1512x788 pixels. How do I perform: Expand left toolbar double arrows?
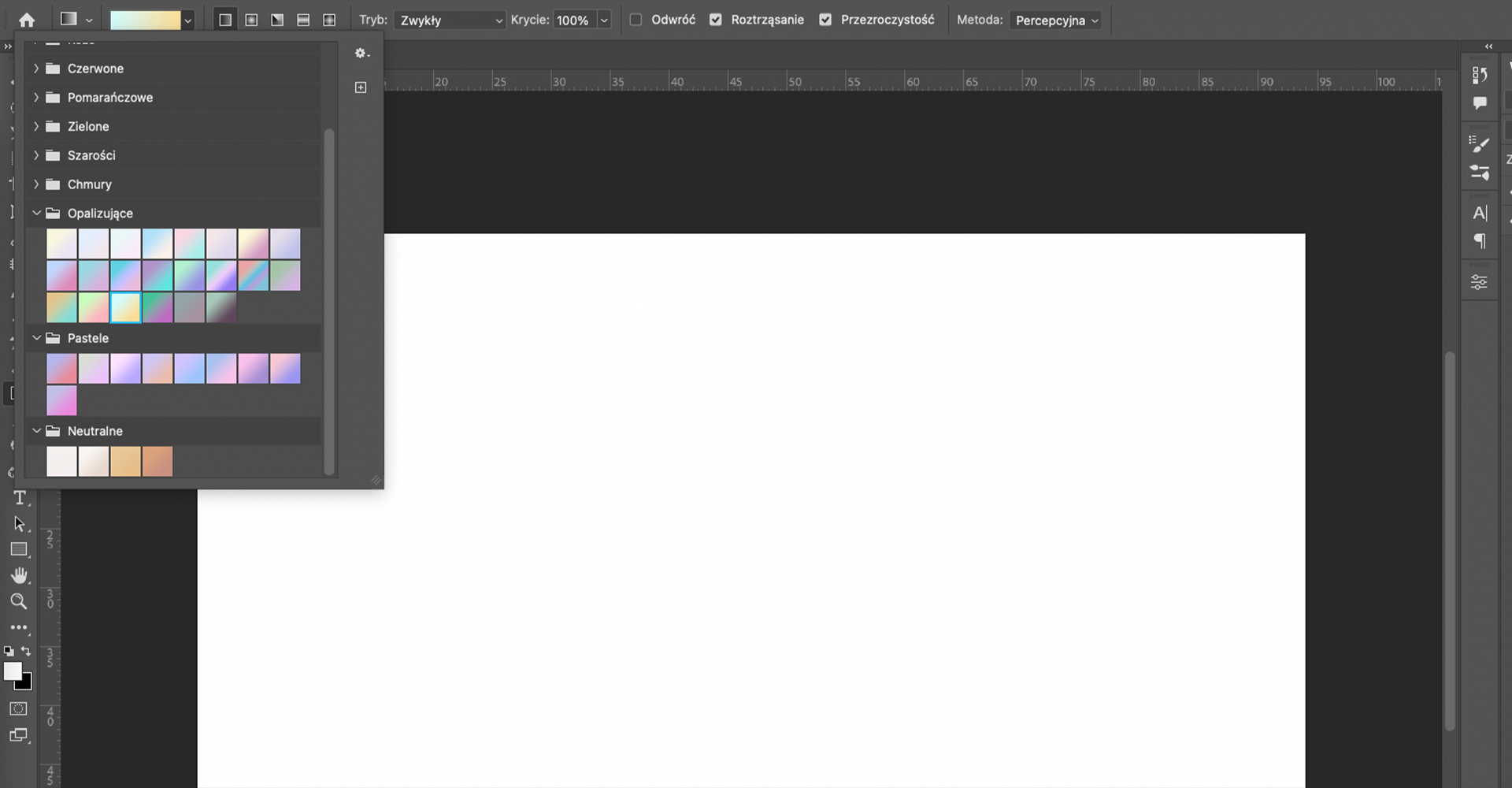[8, 46]
